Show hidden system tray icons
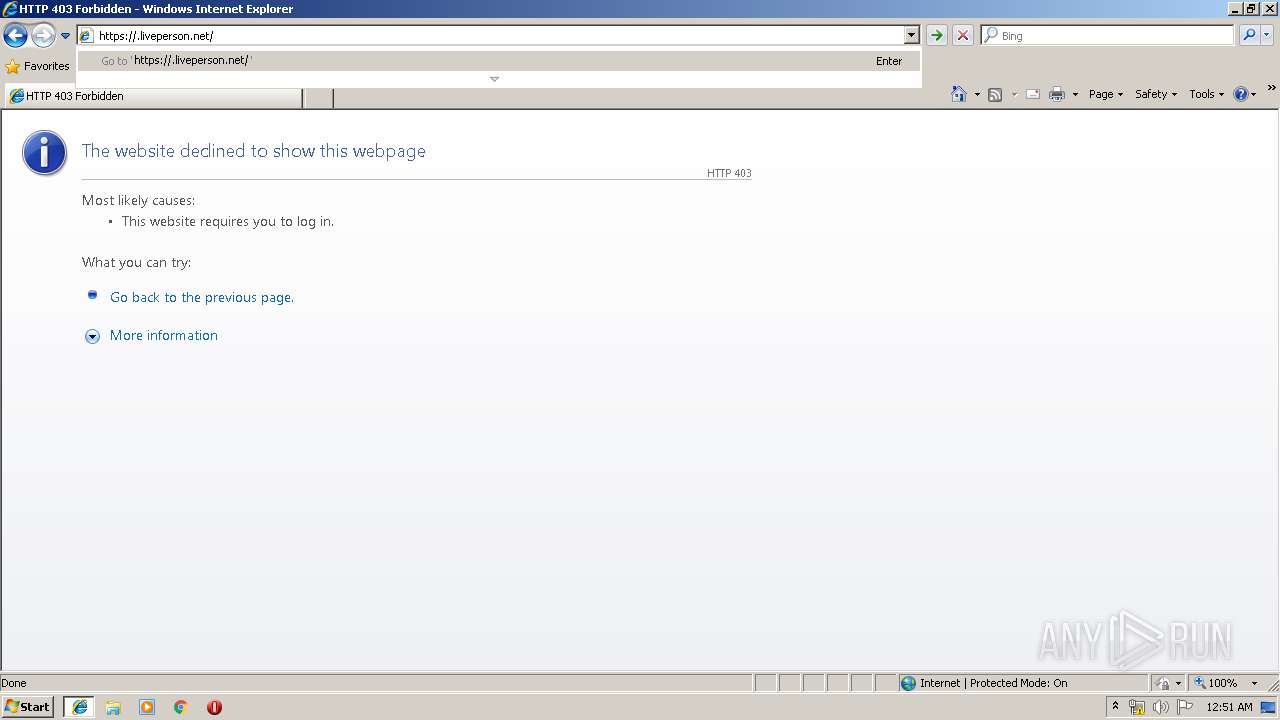The width and height of the screenshot is (1280, 720). point(1115,706)
